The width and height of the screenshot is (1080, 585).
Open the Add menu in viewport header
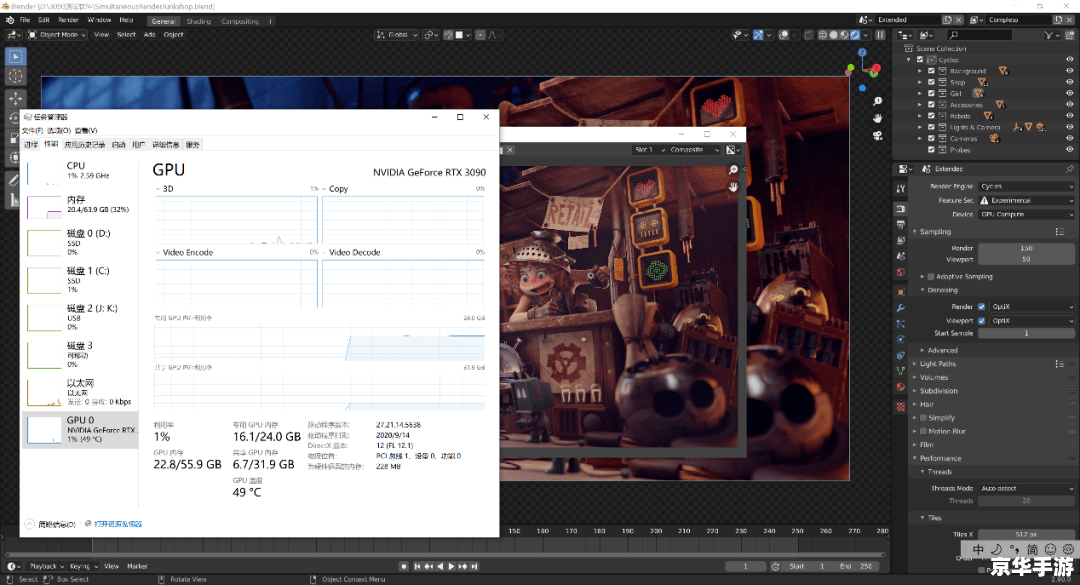pos(149,34)
